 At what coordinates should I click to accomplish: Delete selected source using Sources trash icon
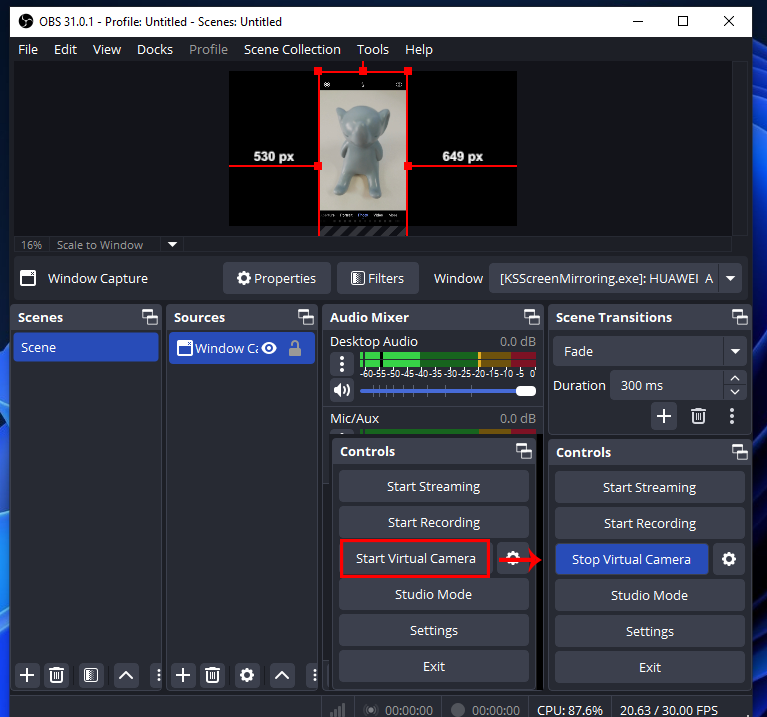point(212,675)
